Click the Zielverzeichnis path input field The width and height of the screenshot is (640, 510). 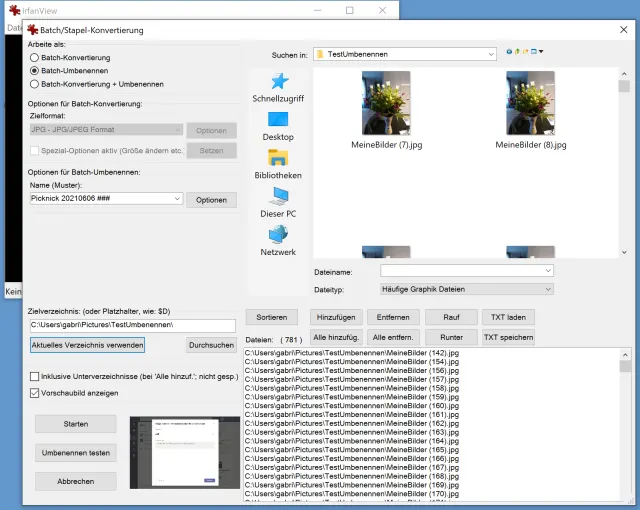pos(132,325)
